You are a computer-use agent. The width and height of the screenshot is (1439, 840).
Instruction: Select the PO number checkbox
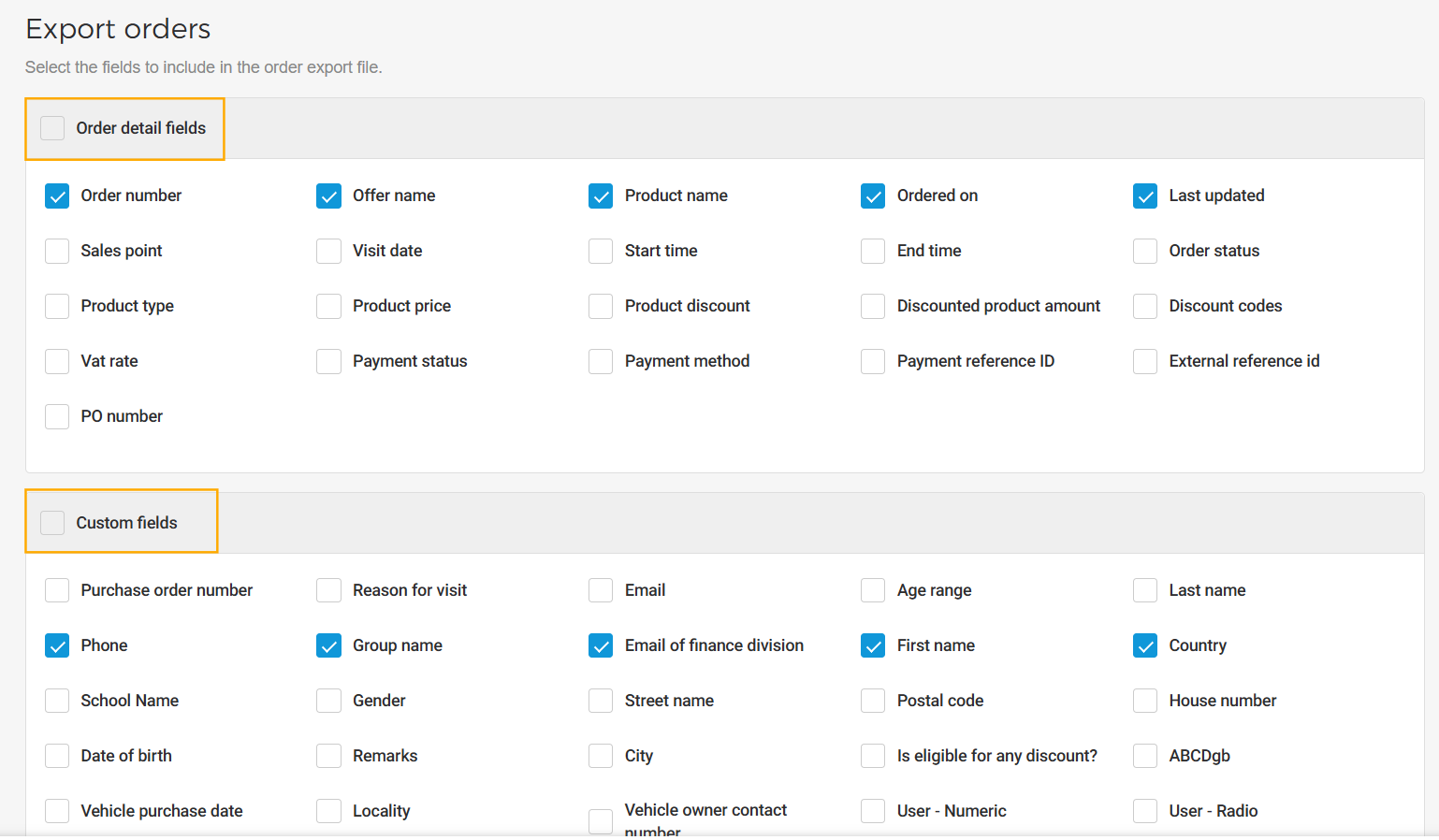tap(57, 416)
